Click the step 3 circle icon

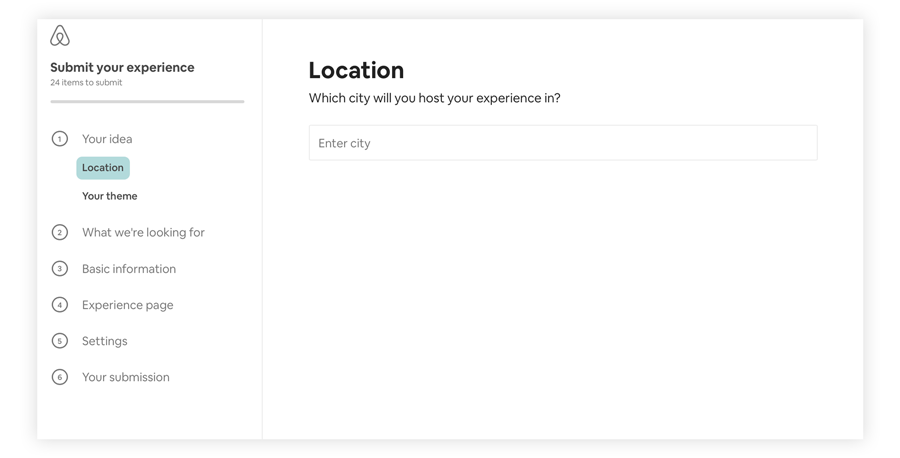[60, 269]
